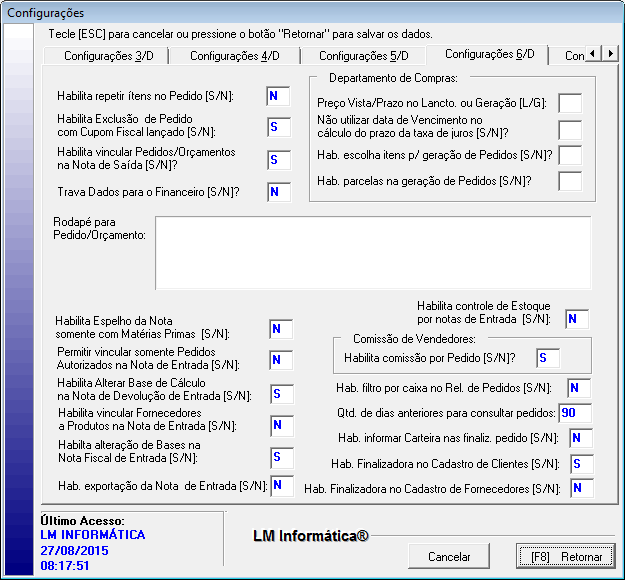Select the 'Hab. parcelas na geração de Pedidos' field

pos(570,181)
